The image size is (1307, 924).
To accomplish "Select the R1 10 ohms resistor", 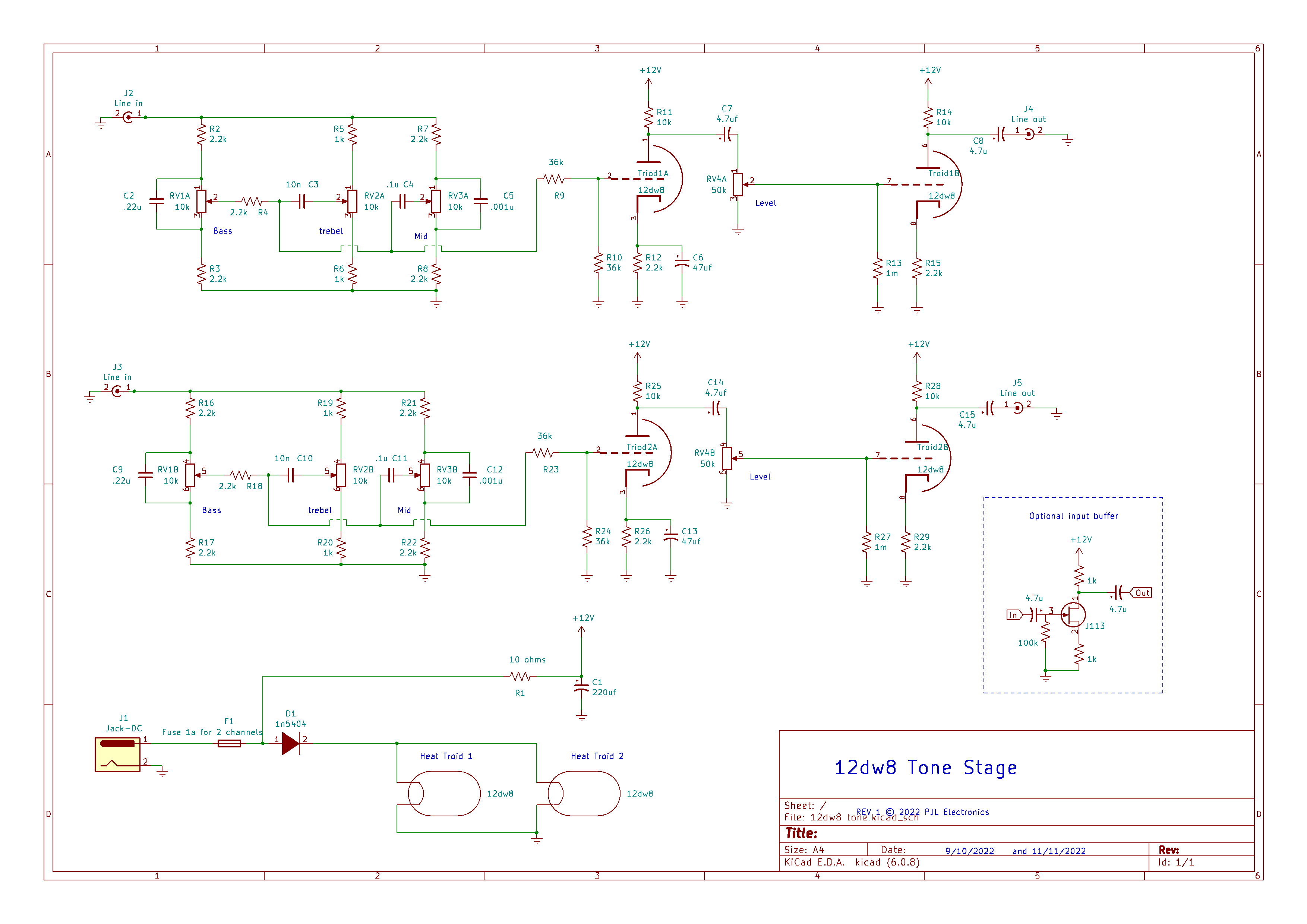I will (x=520, y=676).
